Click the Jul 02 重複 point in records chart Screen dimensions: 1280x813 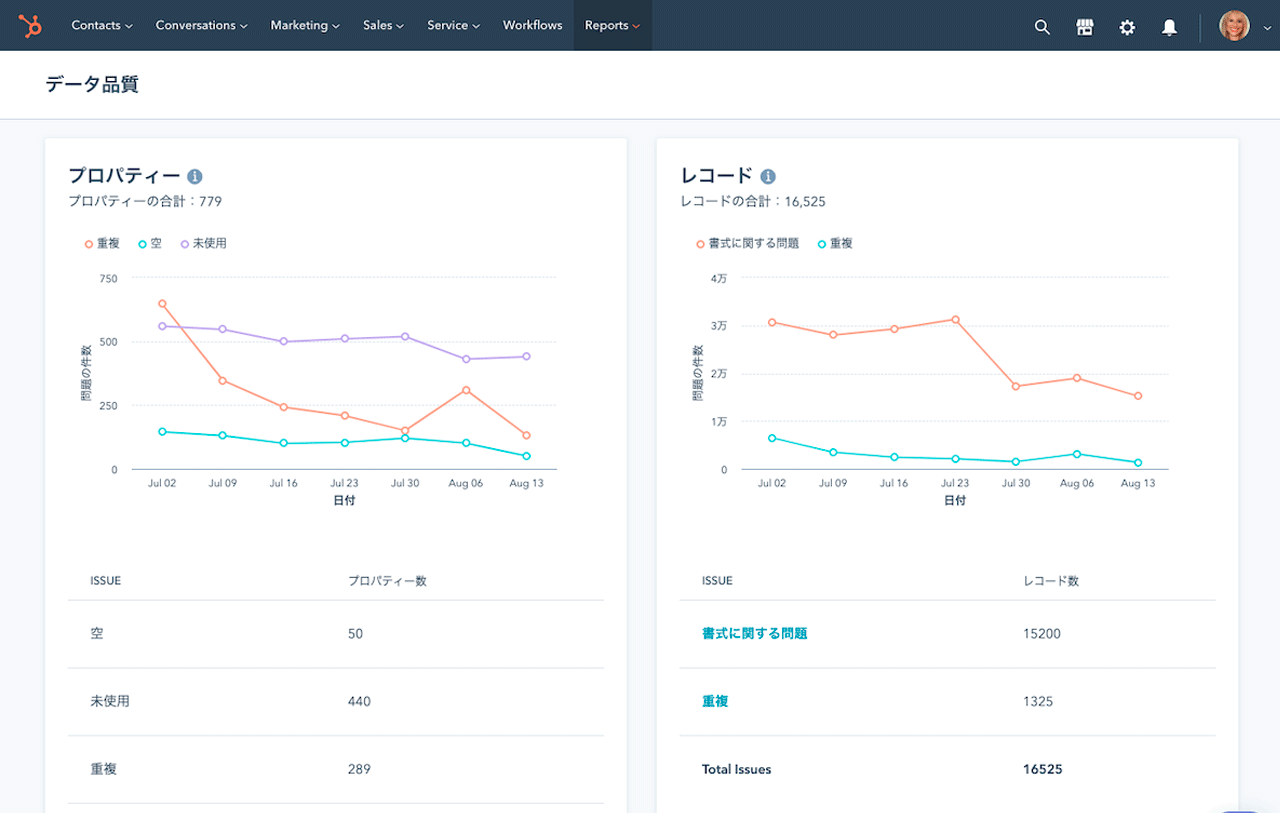point(772,438)
